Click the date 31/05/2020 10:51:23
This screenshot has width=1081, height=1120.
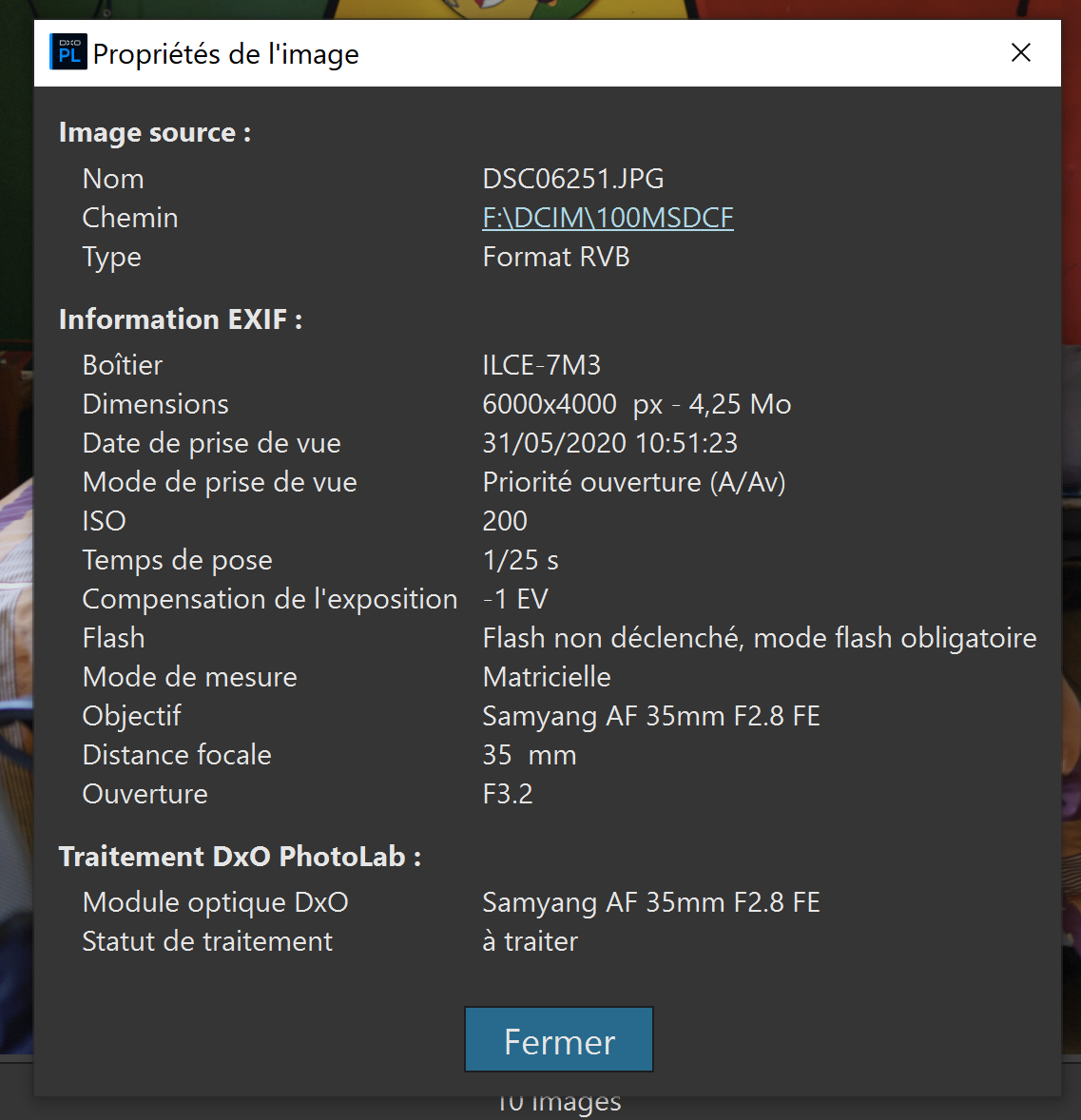pos(610,443)
